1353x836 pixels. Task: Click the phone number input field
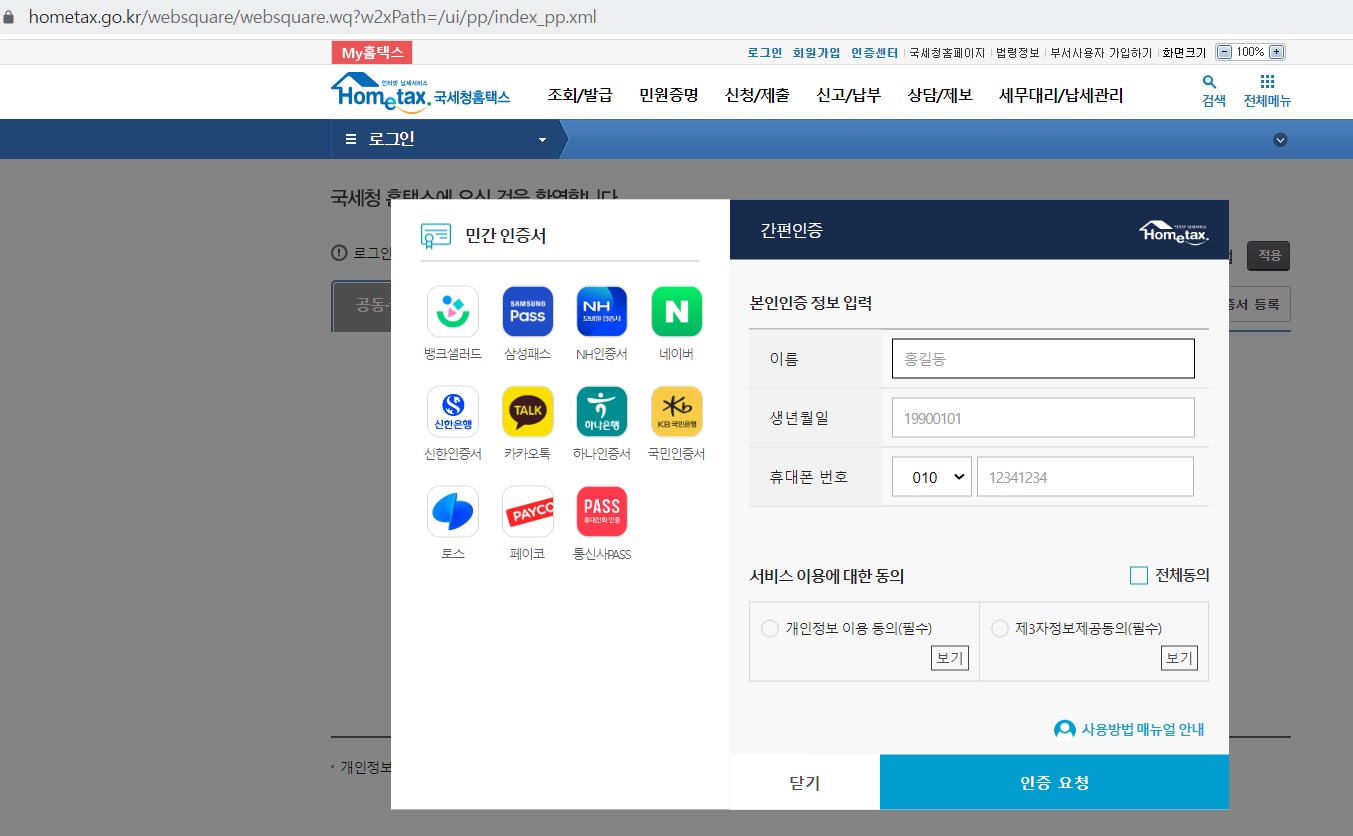pos(1085,477)
